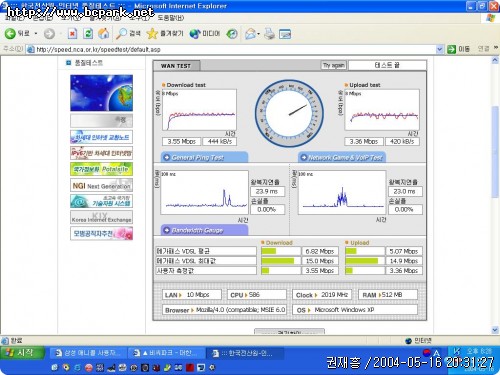Click the '14.9 Mbps' max upload value

pyautogui.click(x=404, y=261)
